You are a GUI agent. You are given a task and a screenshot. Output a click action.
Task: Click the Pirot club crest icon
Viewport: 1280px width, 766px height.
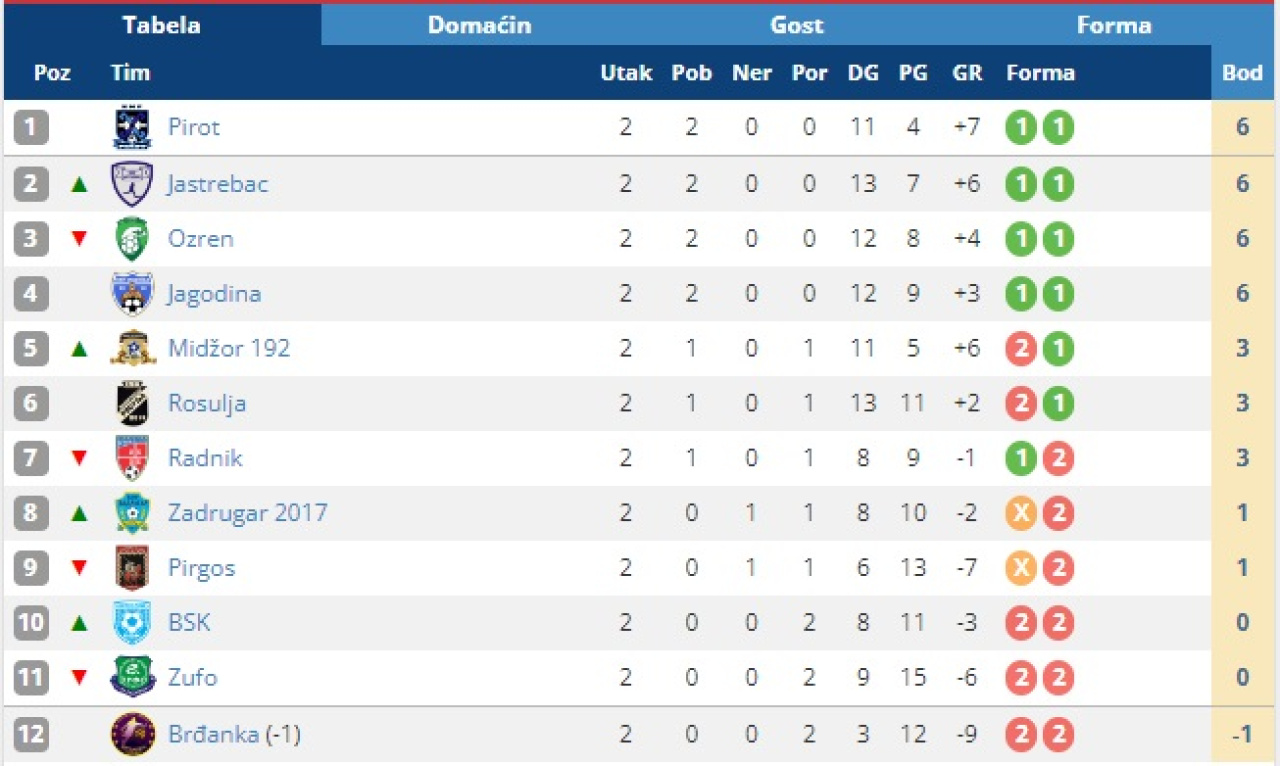132,128
